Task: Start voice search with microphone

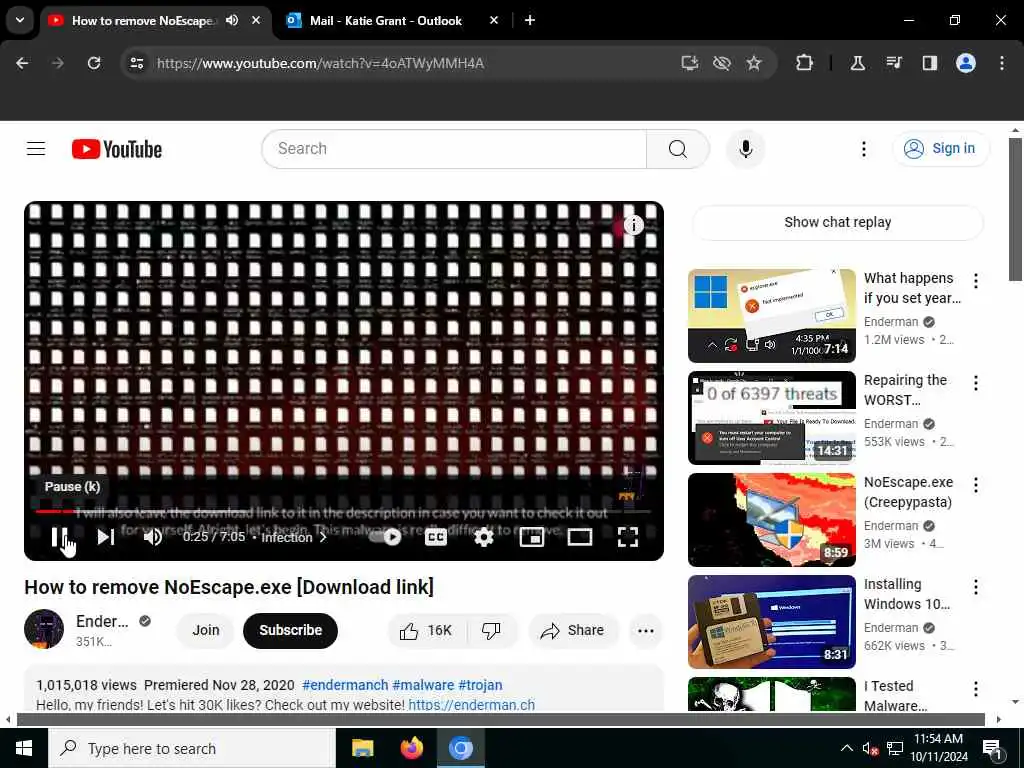Action: coord(746,149)
